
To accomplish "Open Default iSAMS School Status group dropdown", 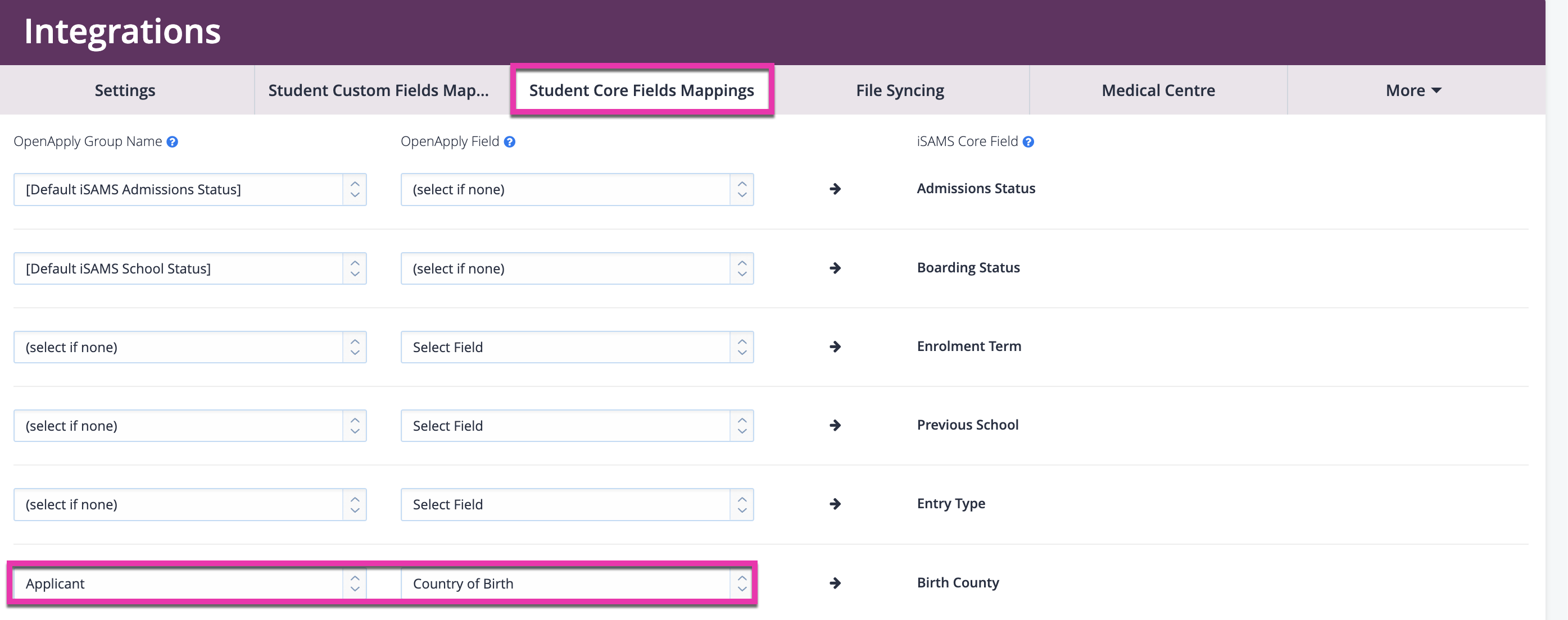I will (x=190, y=268).
